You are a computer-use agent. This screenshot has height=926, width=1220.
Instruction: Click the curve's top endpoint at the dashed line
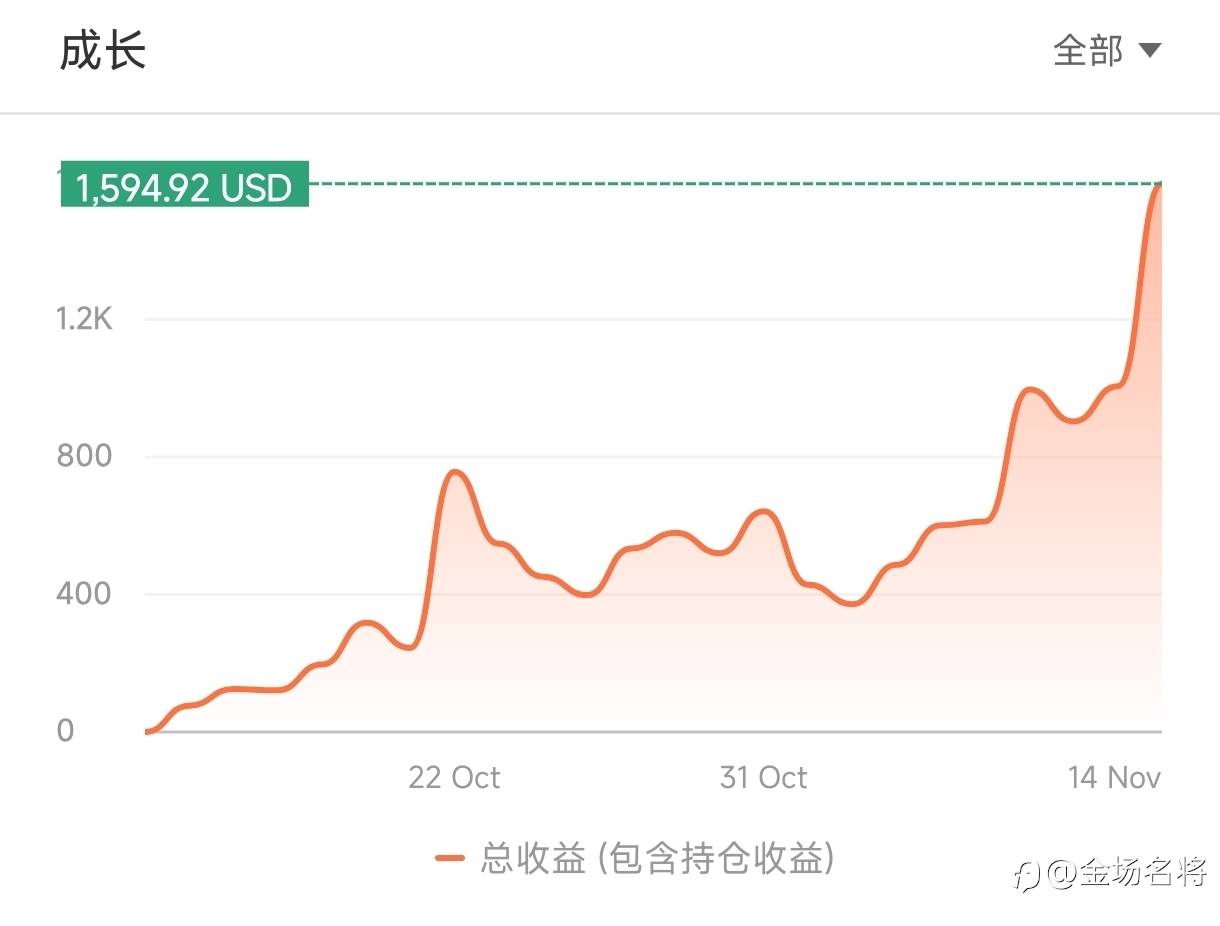click(1159, 185)
